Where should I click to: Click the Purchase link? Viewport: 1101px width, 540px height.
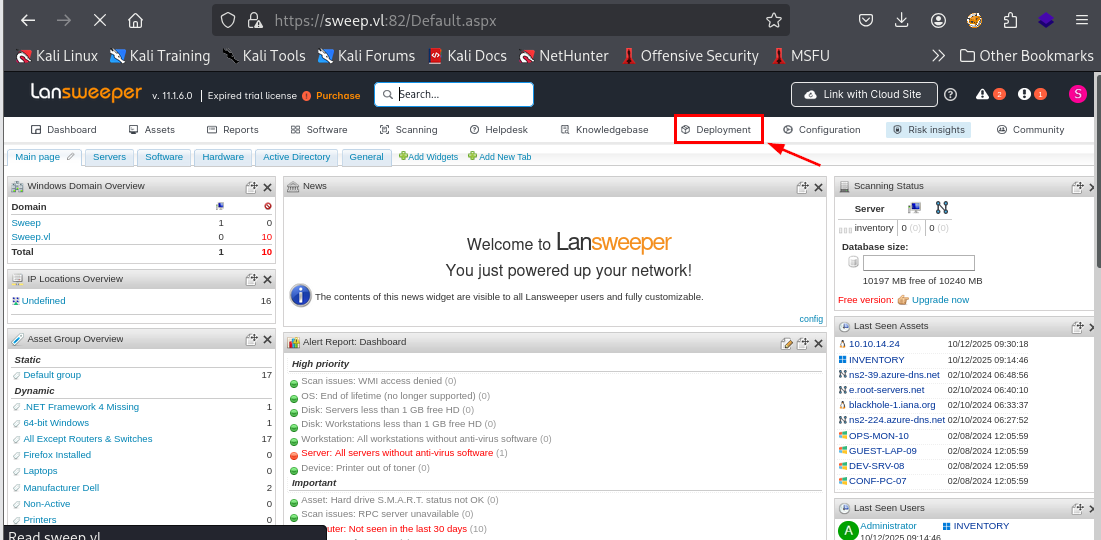click(338, 96)
